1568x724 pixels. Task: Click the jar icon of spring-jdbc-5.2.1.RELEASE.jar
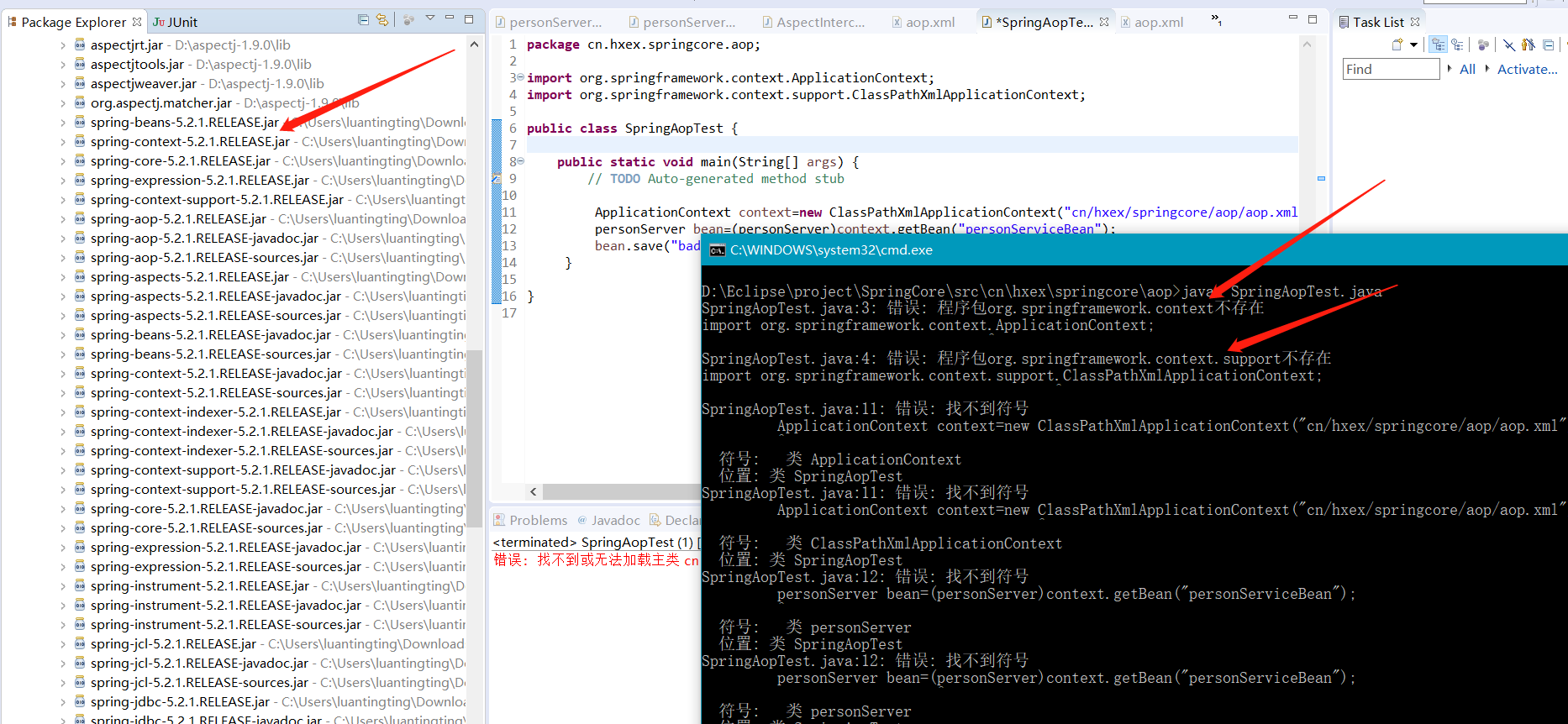[80, 701]
